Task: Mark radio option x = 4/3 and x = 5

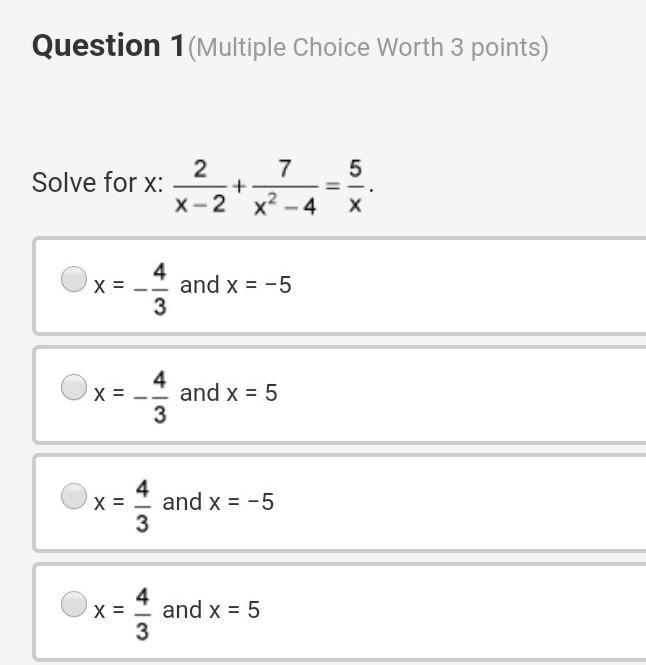Action: [74, 603]
